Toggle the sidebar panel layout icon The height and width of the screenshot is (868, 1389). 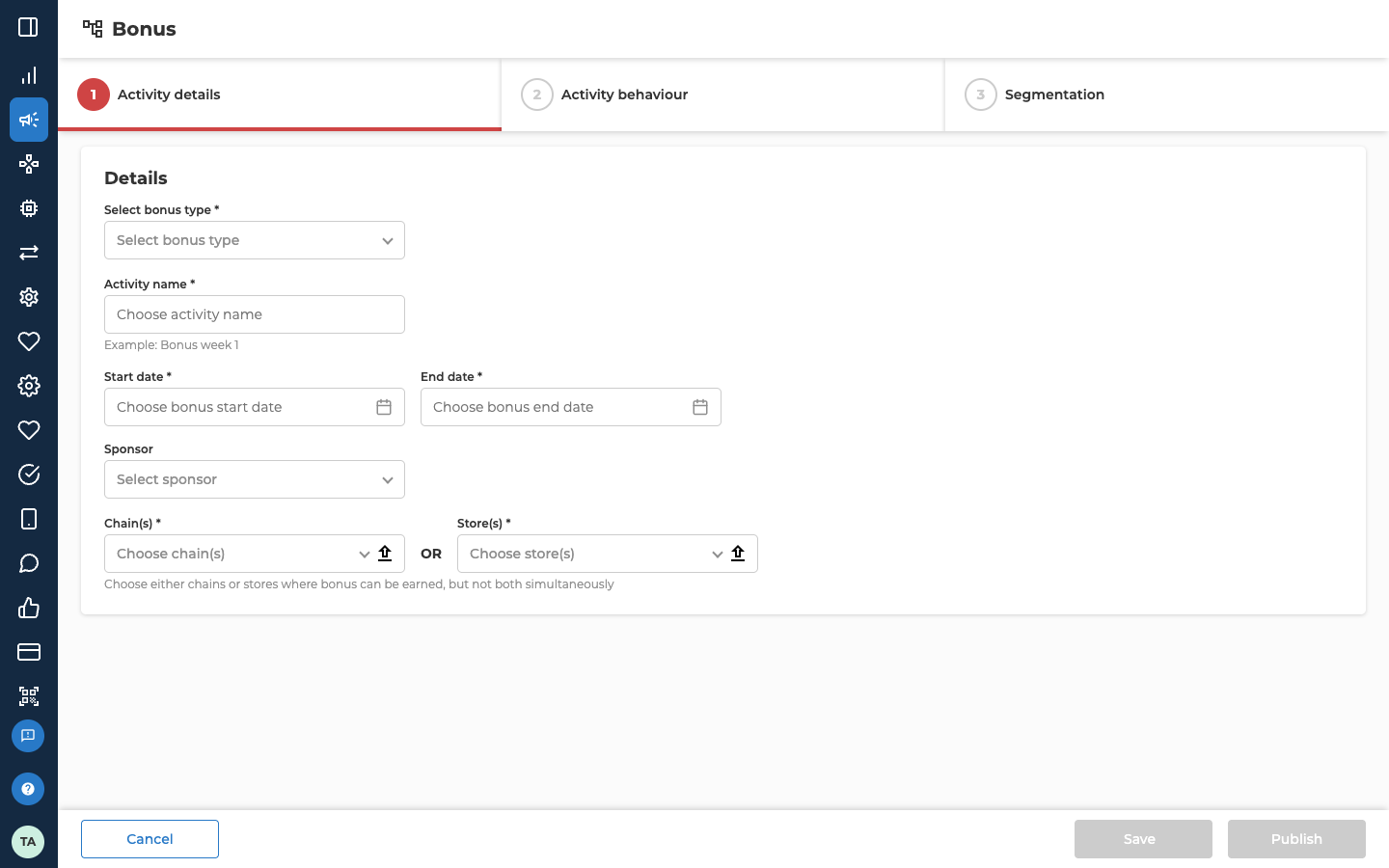[28, 27]
